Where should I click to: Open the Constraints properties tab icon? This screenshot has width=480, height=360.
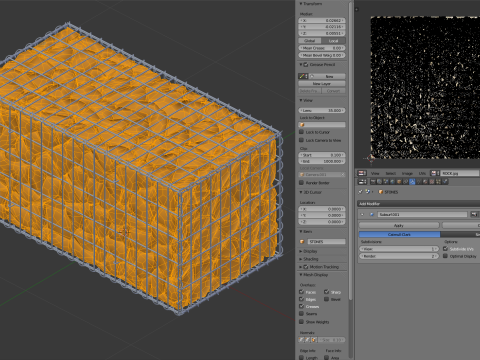tap(405, 182)
